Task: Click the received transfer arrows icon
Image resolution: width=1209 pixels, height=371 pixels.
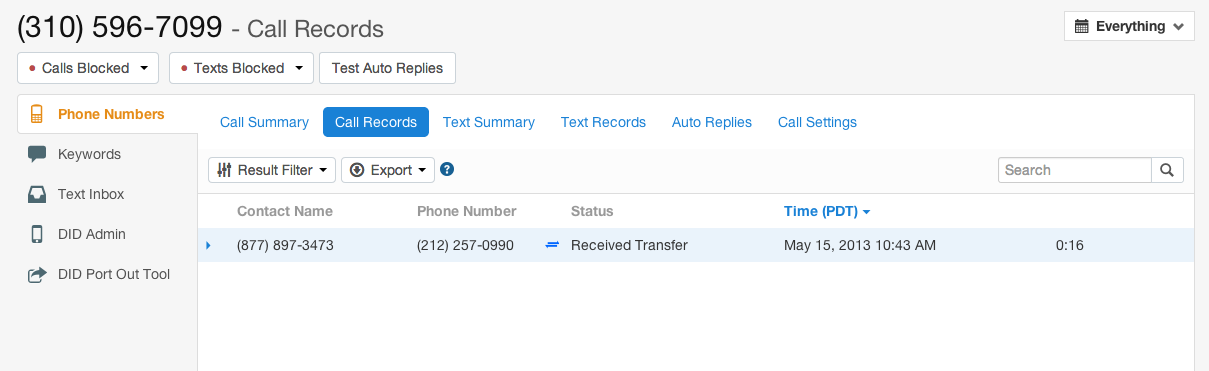Action: click(552, 245)
